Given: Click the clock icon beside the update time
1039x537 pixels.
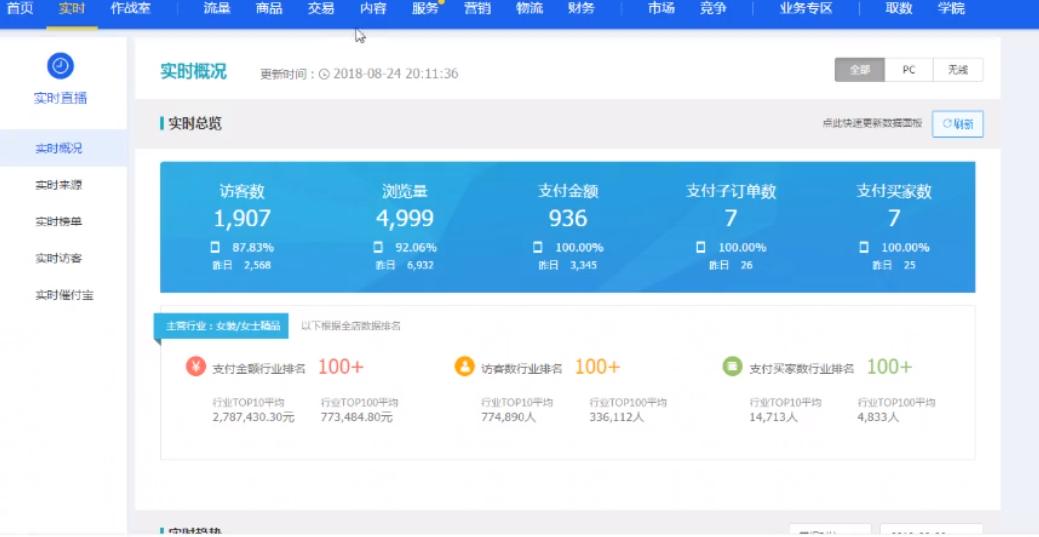Looking at the screenshot, I should click(x=324, y=74).
